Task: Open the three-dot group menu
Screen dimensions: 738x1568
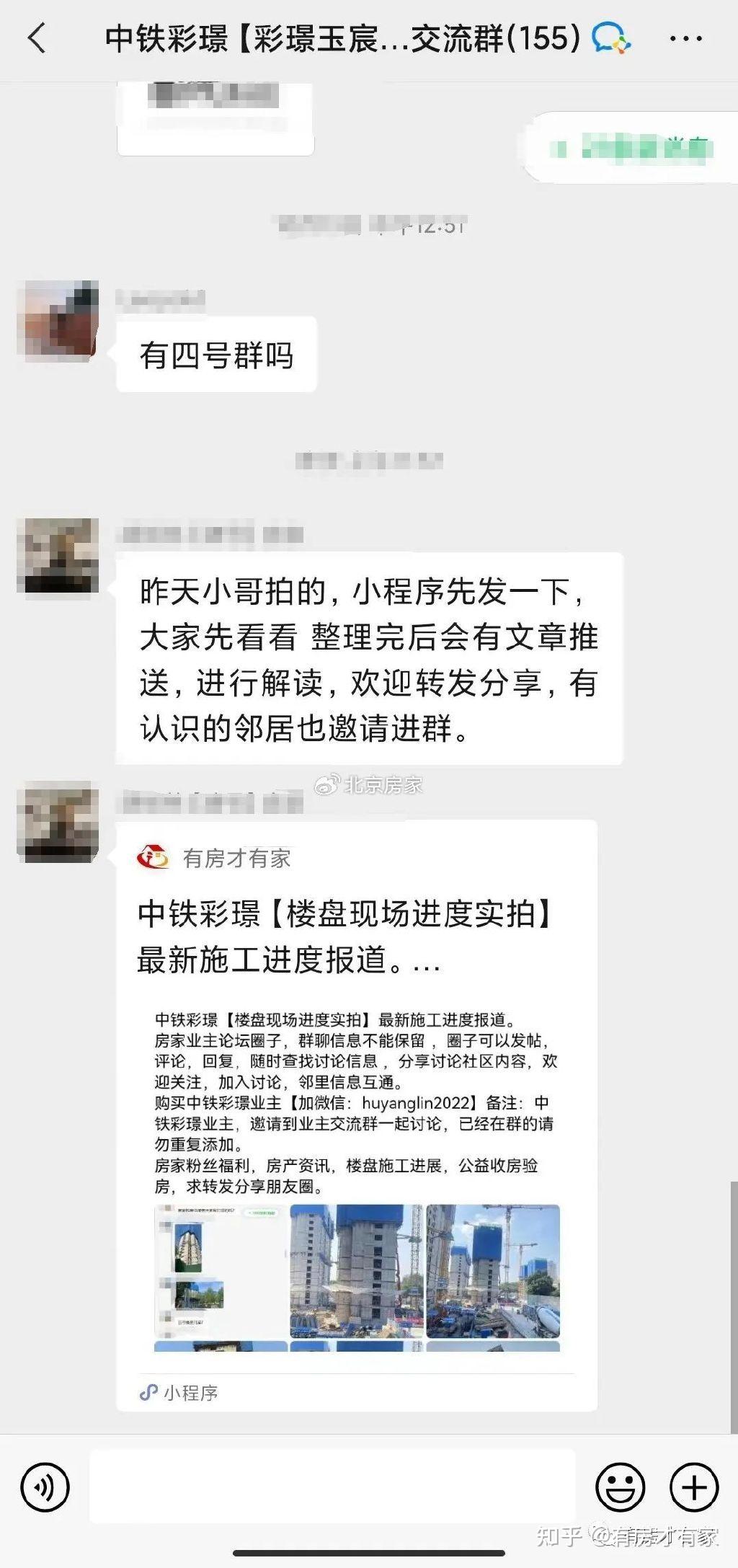Action: pos(685,39)
